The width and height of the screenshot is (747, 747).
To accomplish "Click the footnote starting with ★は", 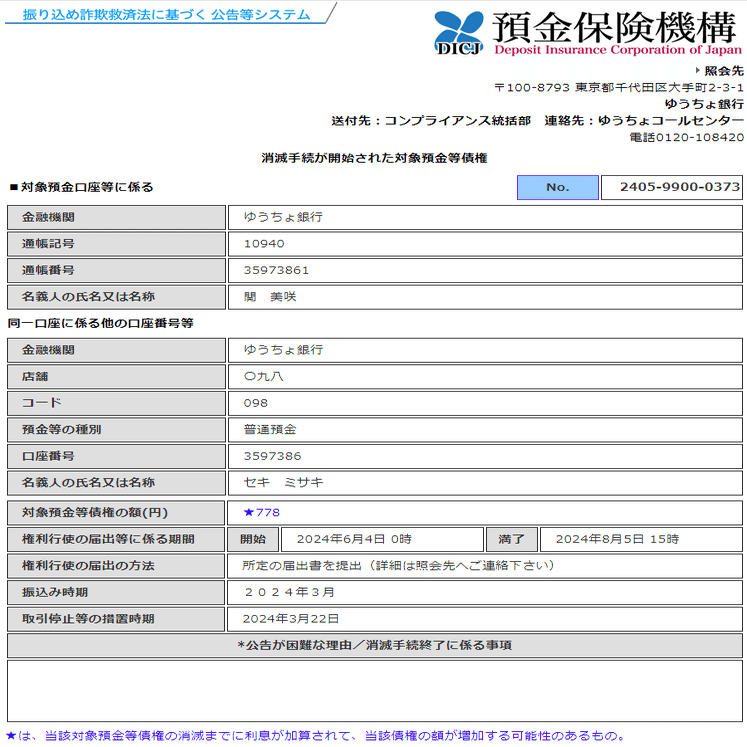I will (315, 736).
